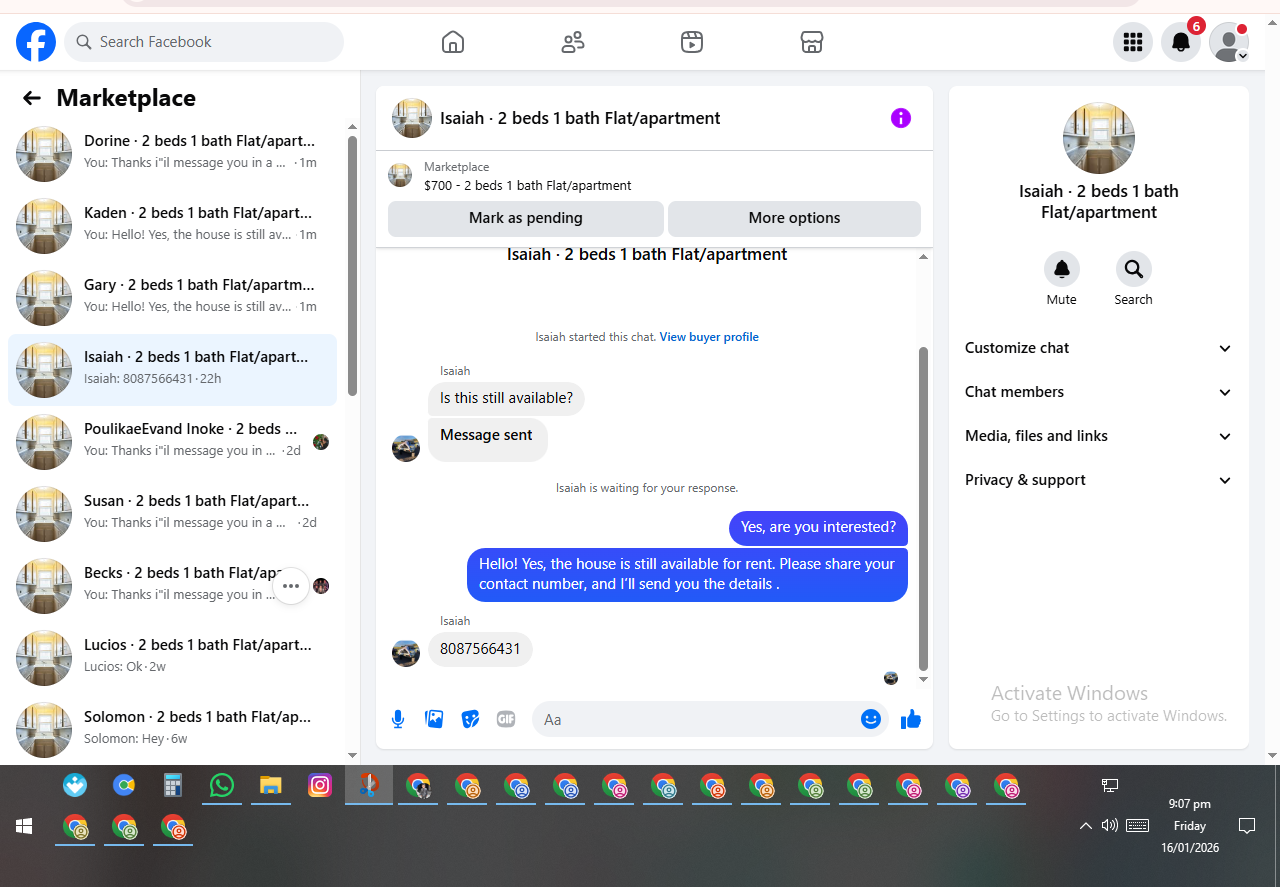Open PoulikaeEvand Inoke's conversation
The height and width of the screenshot is (887, 1280).
pyautogui.click(x=172, y=442)
